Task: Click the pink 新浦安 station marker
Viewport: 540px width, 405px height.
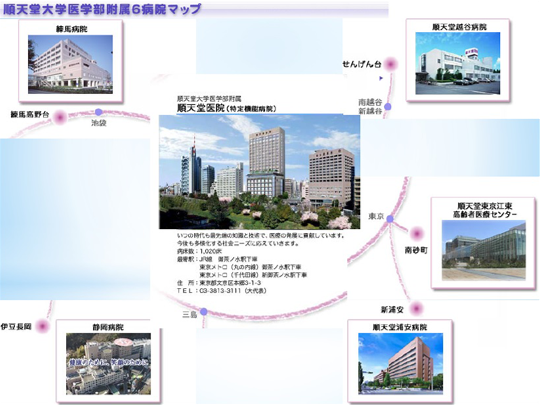Action: [x=416, y=308]
